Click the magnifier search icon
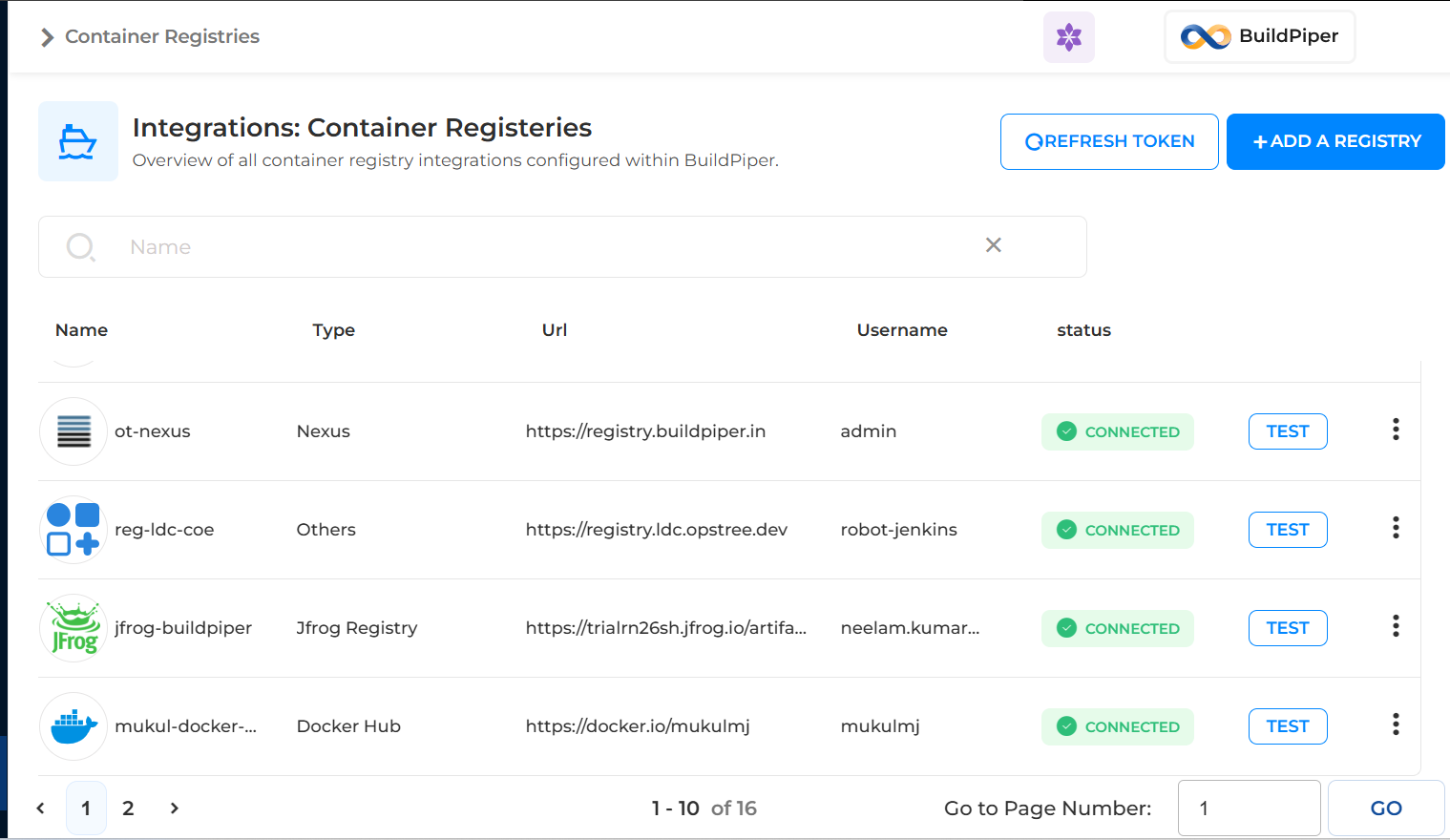 click(80, 247)
